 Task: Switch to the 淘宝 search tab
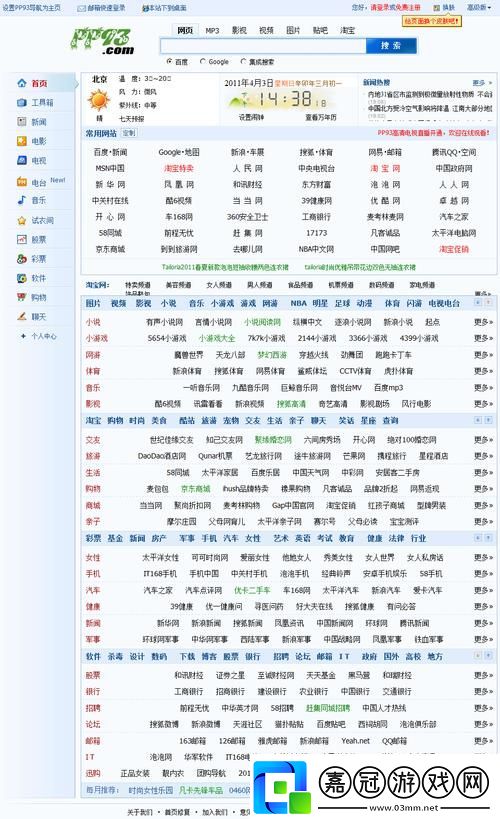(347, 30)
